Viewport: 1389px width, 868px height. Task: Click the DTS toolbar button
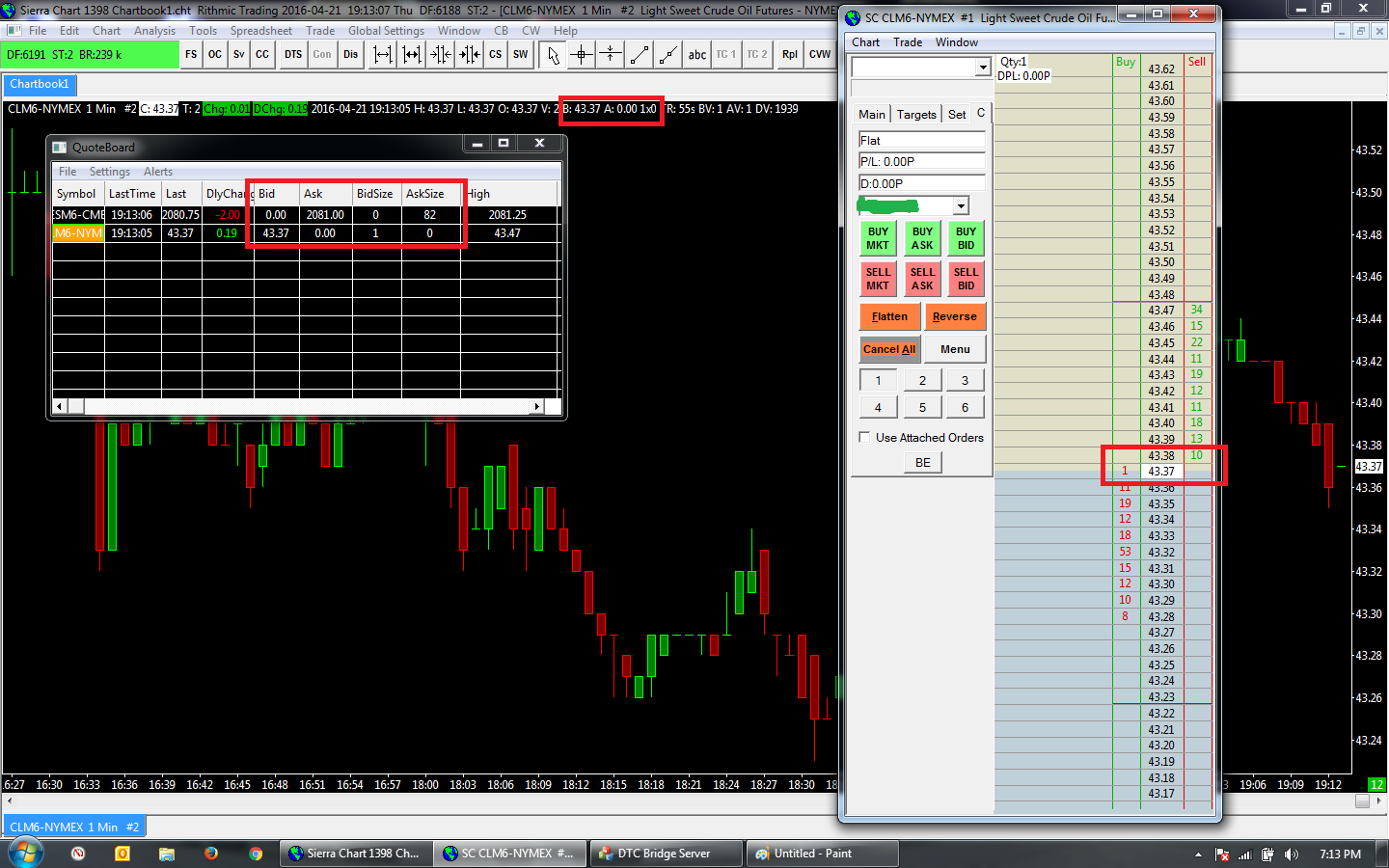[293, 55]
